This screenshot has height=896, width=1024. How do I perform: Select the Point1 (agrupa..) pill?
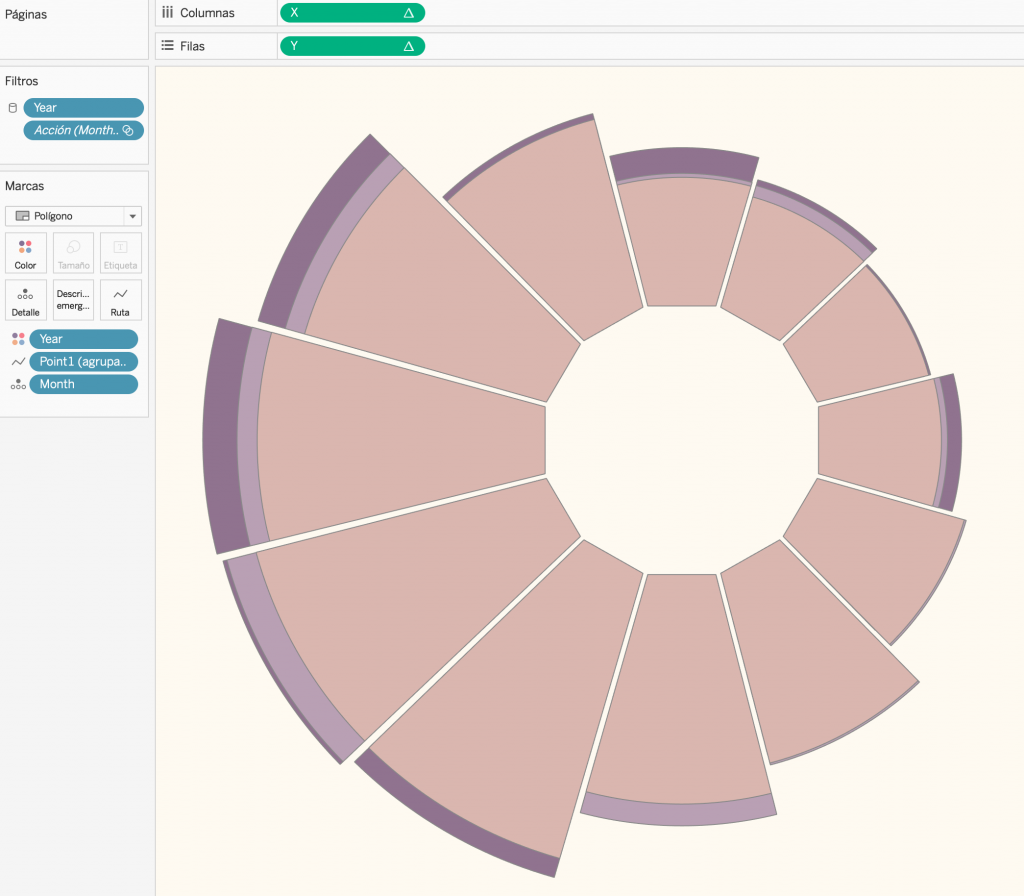(x=84, y=361)
